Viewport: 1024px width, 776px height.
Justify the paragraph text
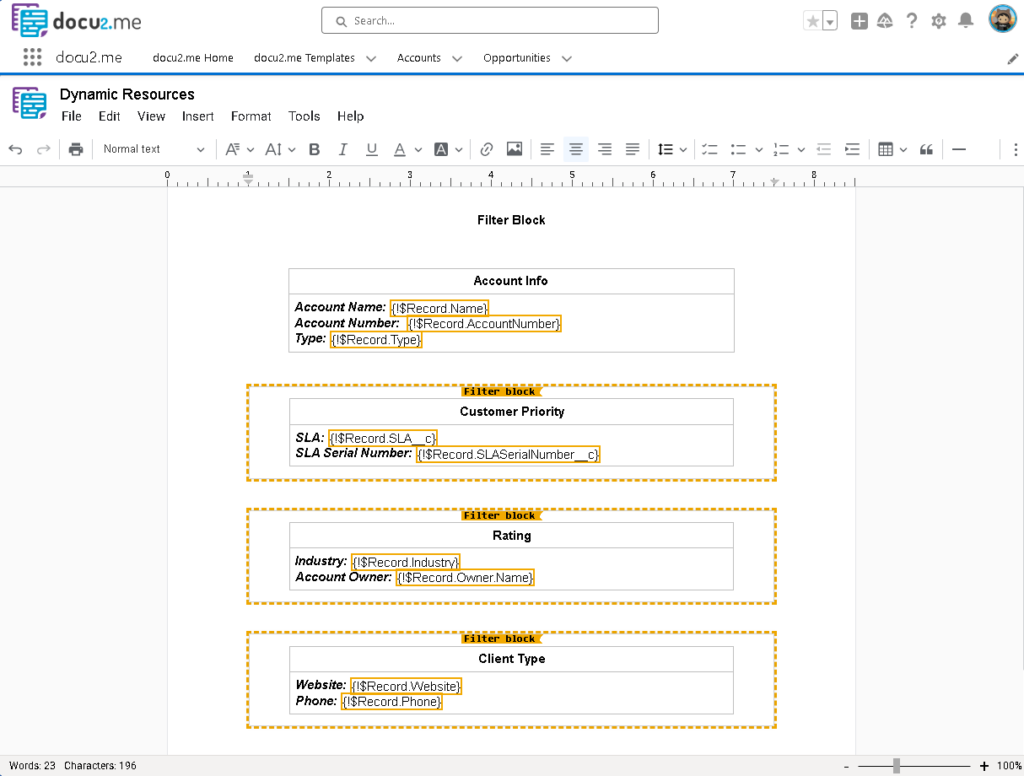(x=632, y=150)
